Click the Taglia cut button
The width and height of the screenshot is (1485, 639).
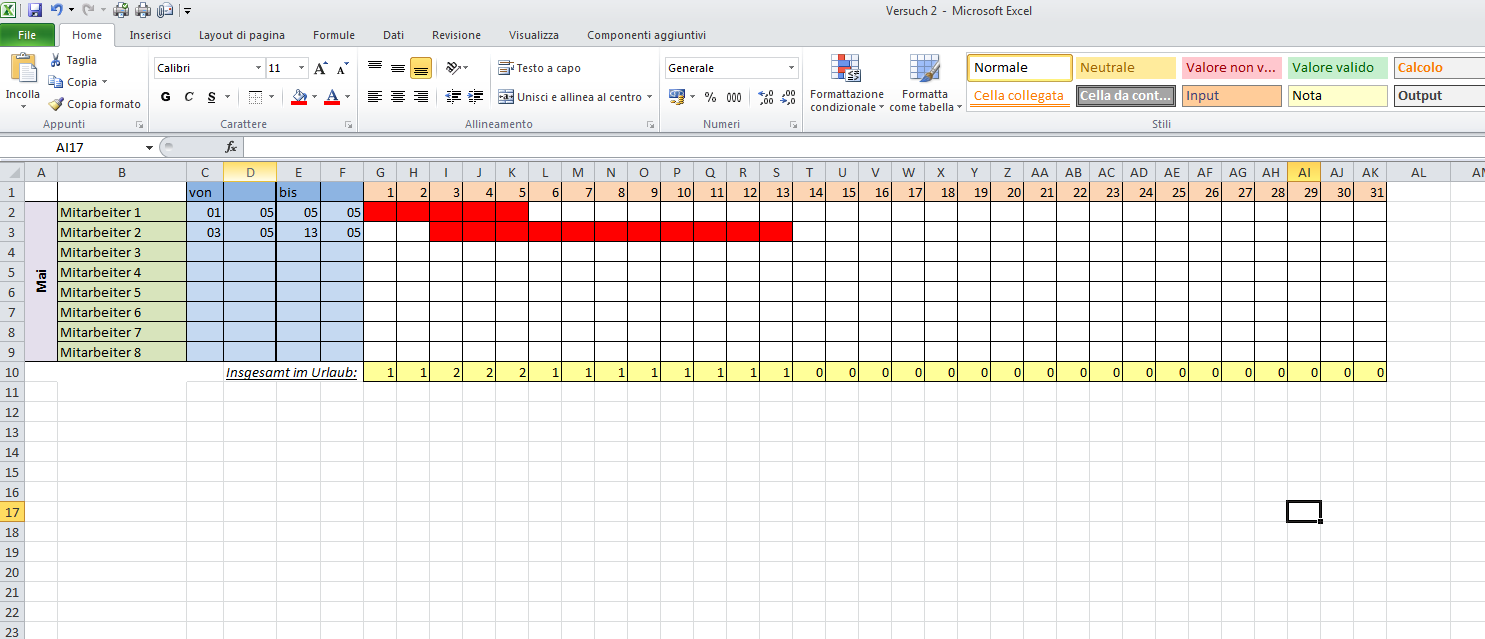pyautogui.click(x=74, y=60)
